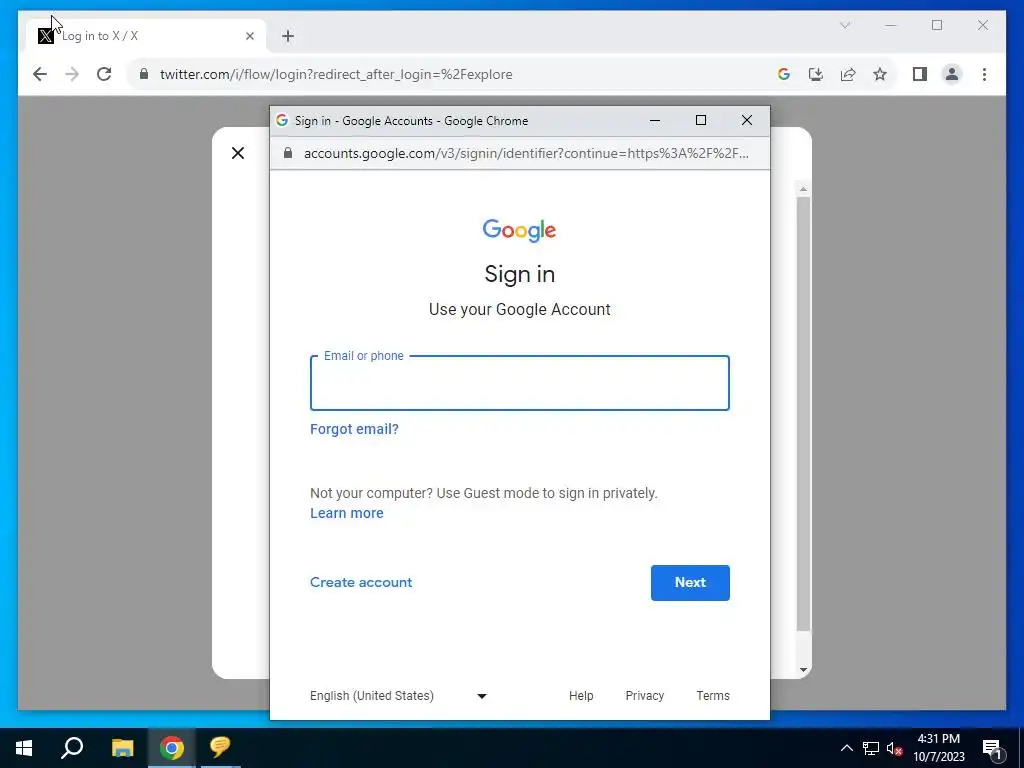Reload the twitter.com page
Image resolution: width=1024 pixels, height=768 pixels.
[104, 74]
